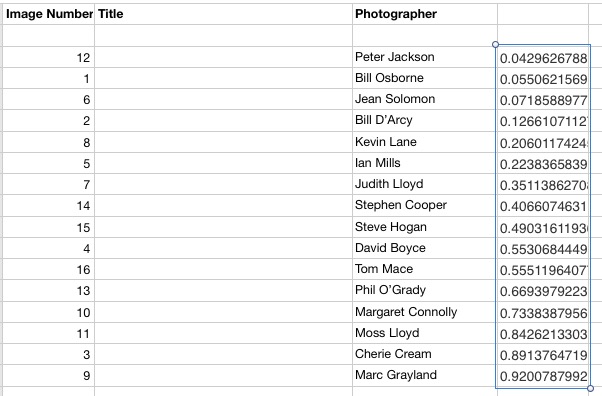This screenshot has height=396, width=602.
Task: Select the Kevin Lane cell
Action: tap(425, 142)
